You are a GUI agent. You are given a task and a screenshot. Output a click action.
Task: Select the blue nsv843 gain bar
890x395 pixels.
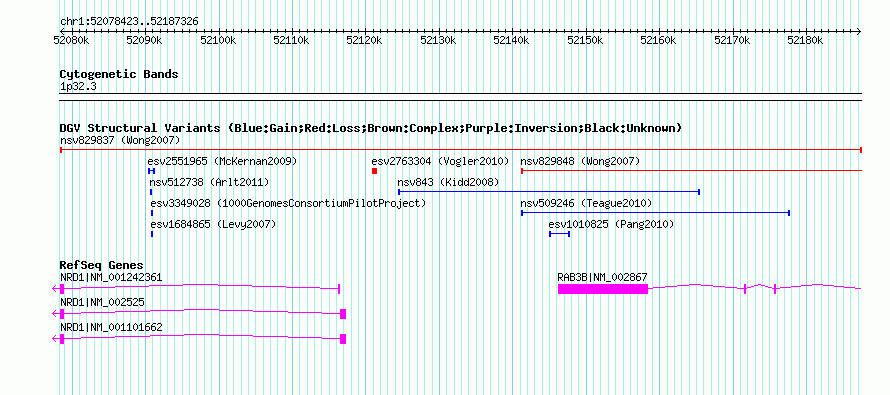(x=549, y=192)
